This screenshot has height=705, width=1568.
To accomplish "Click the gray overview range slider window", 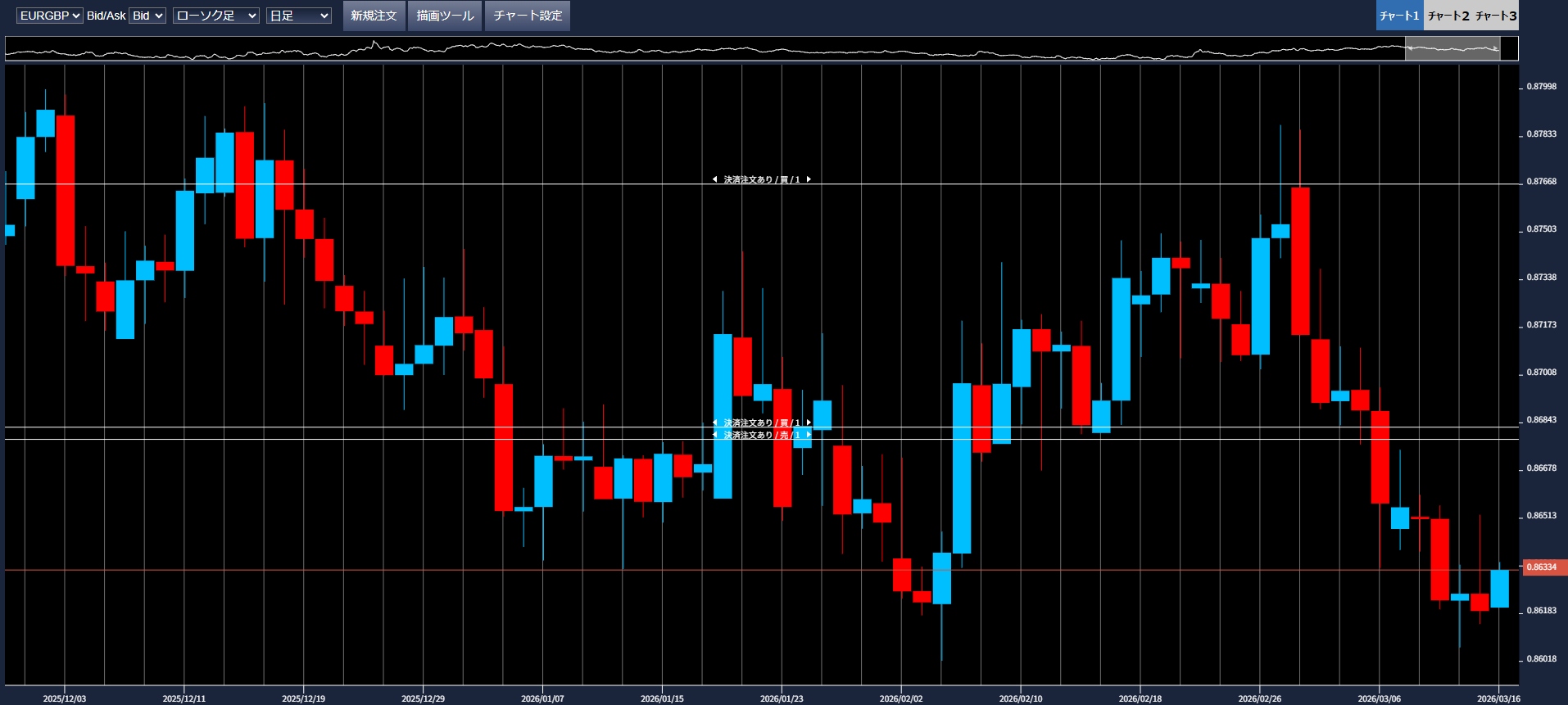I will click(1452, 48).
